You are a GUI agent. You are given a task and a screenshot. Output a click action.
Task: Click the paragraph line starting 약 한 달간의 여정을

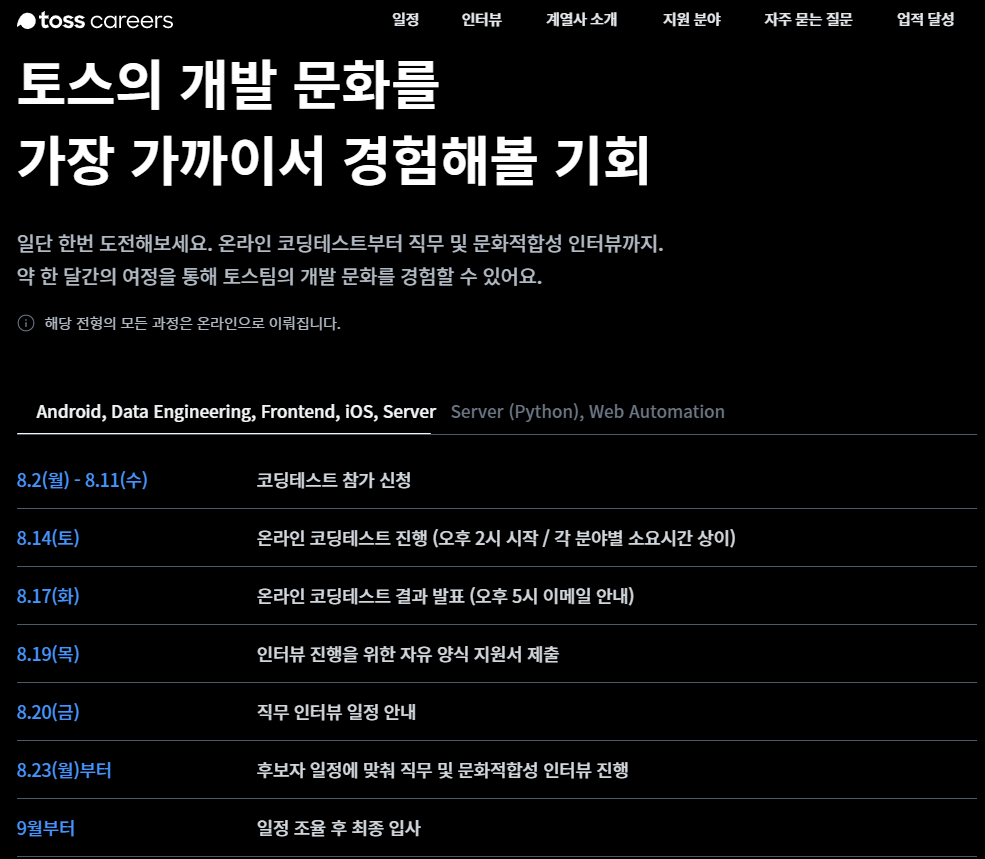coord(280,276)
